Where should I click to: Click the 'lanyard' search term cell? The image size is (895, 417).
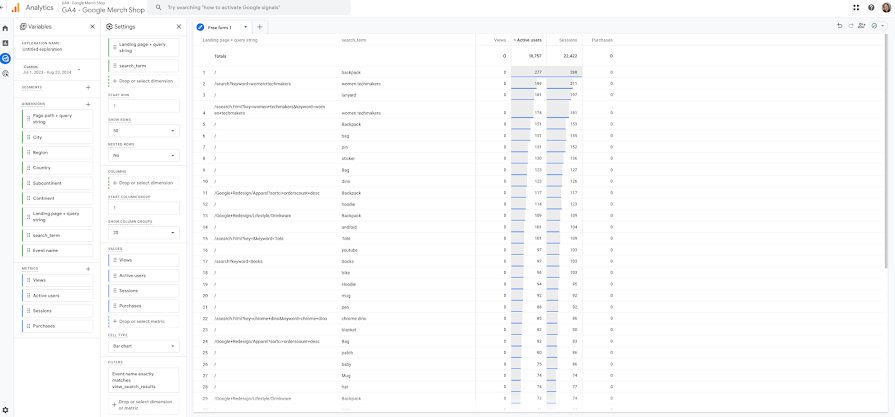point(348,95)
